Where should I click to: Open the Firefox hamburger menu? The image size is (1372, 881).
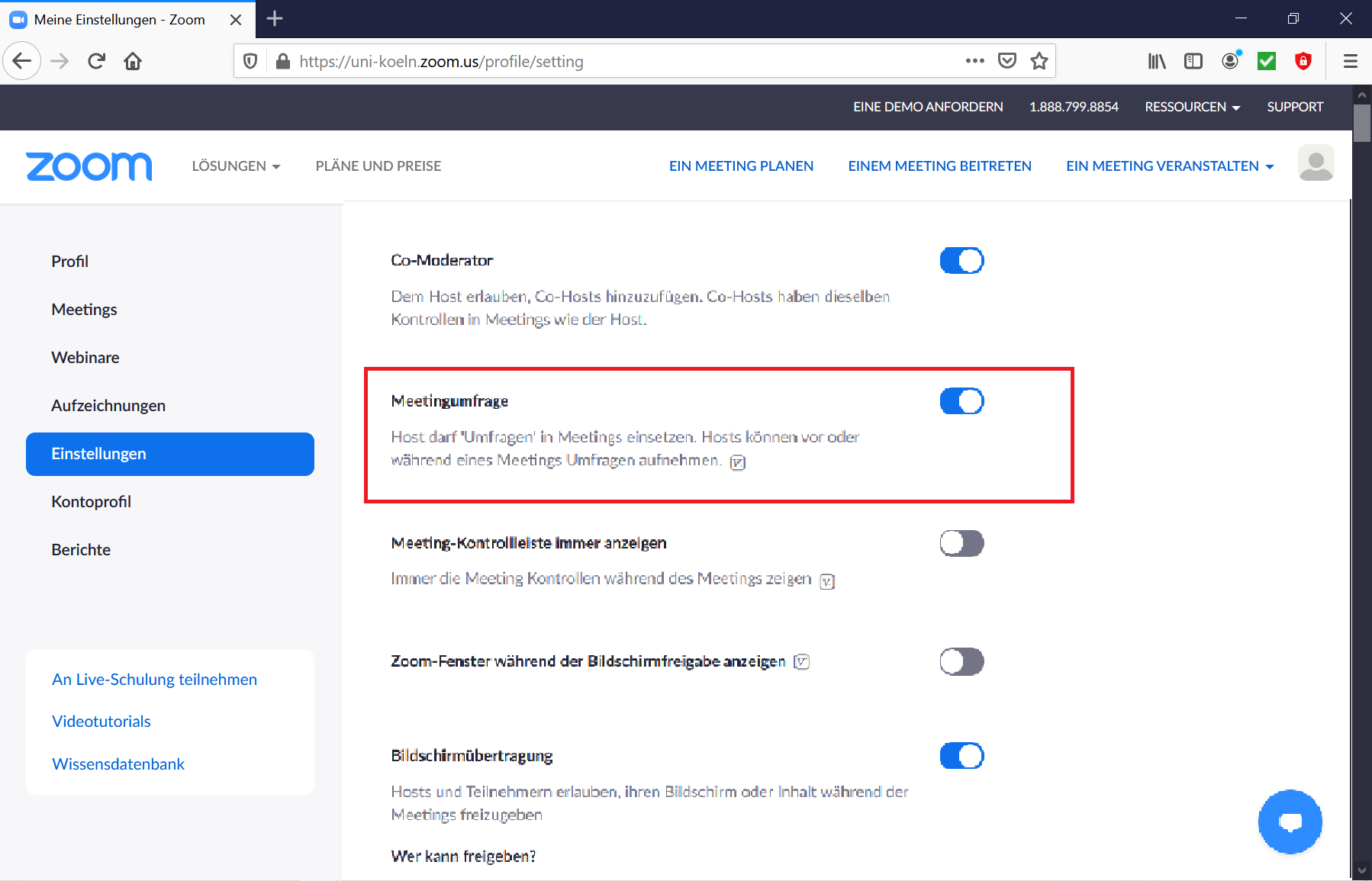(x=1351, y=61)
